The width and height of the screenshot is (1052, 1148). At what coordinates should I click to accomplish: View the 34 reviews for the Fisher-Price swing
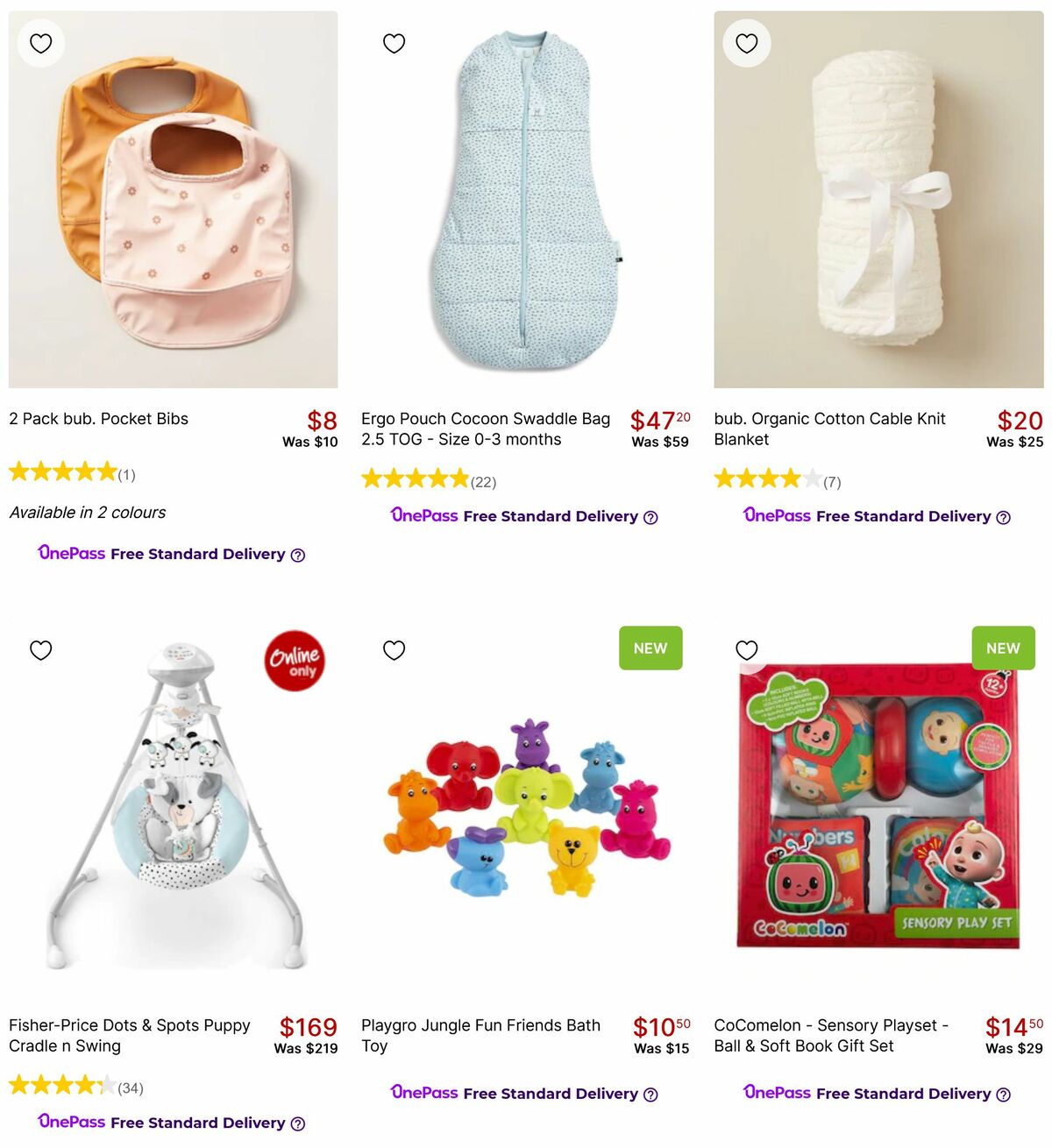(132, 1088)
